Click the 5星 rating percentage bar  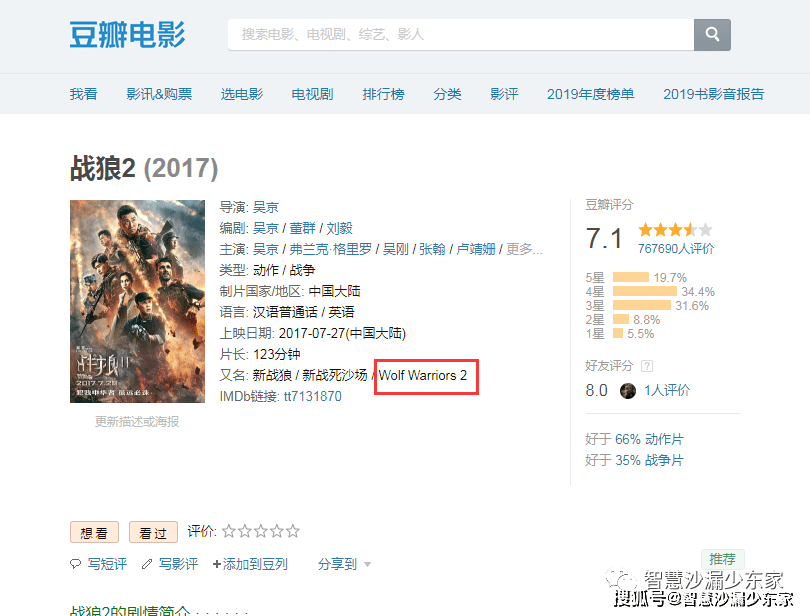631,278
